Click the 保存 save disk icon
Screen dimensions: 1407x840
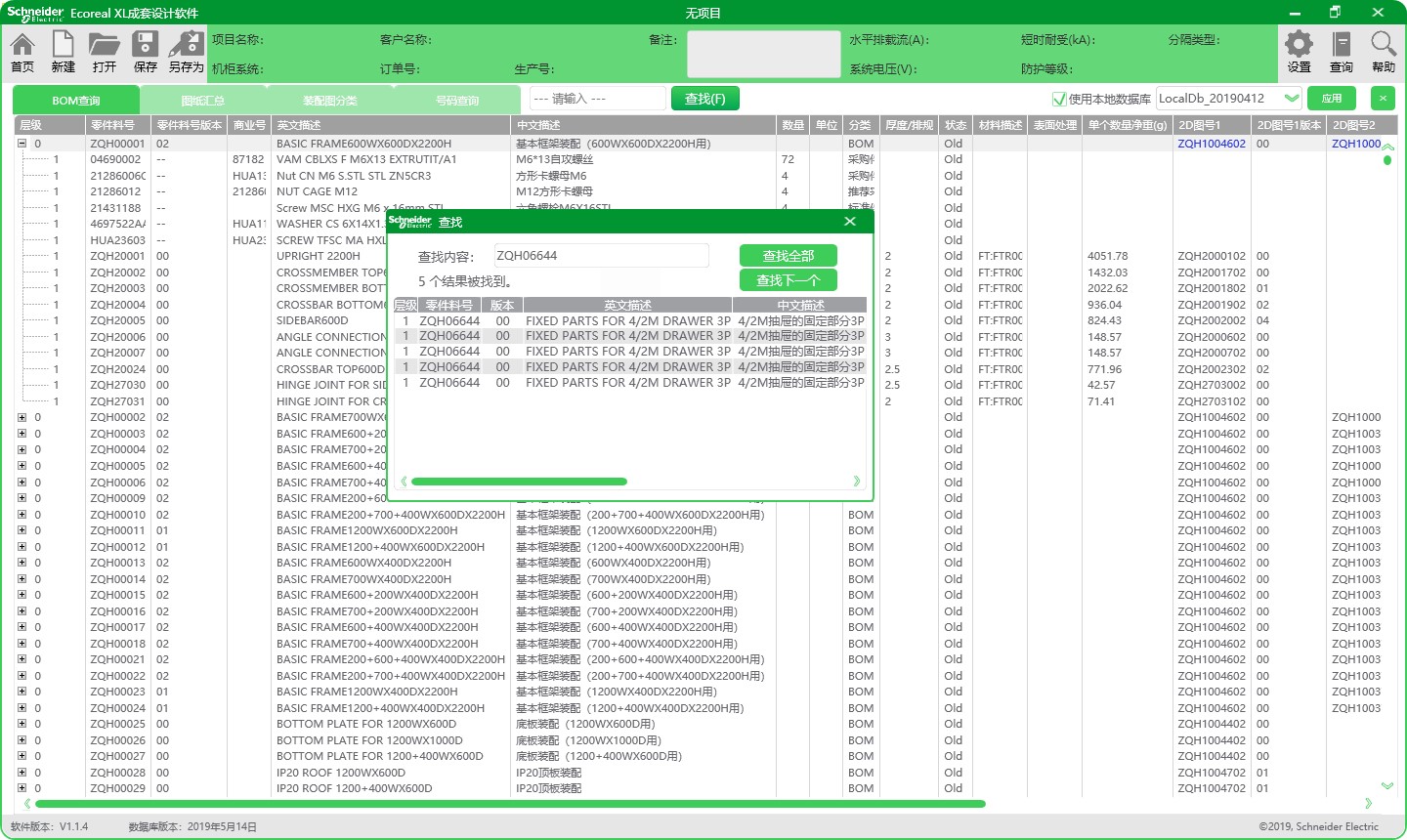(146, 52)
